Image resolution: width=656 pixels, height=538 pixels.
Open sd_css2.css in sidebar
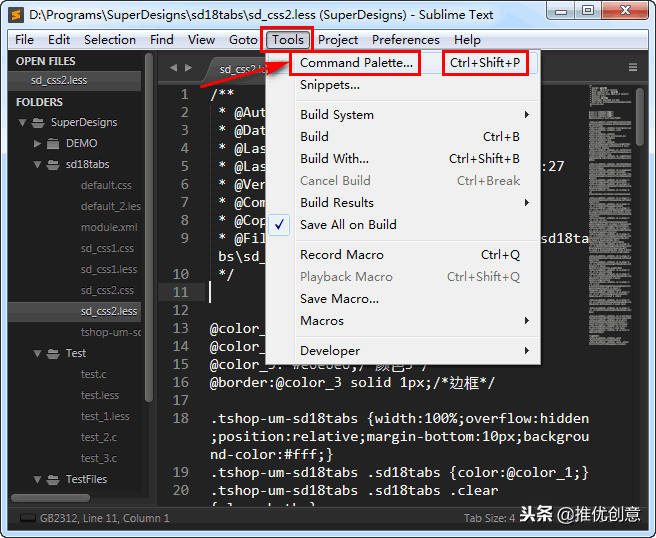[107, 290]
